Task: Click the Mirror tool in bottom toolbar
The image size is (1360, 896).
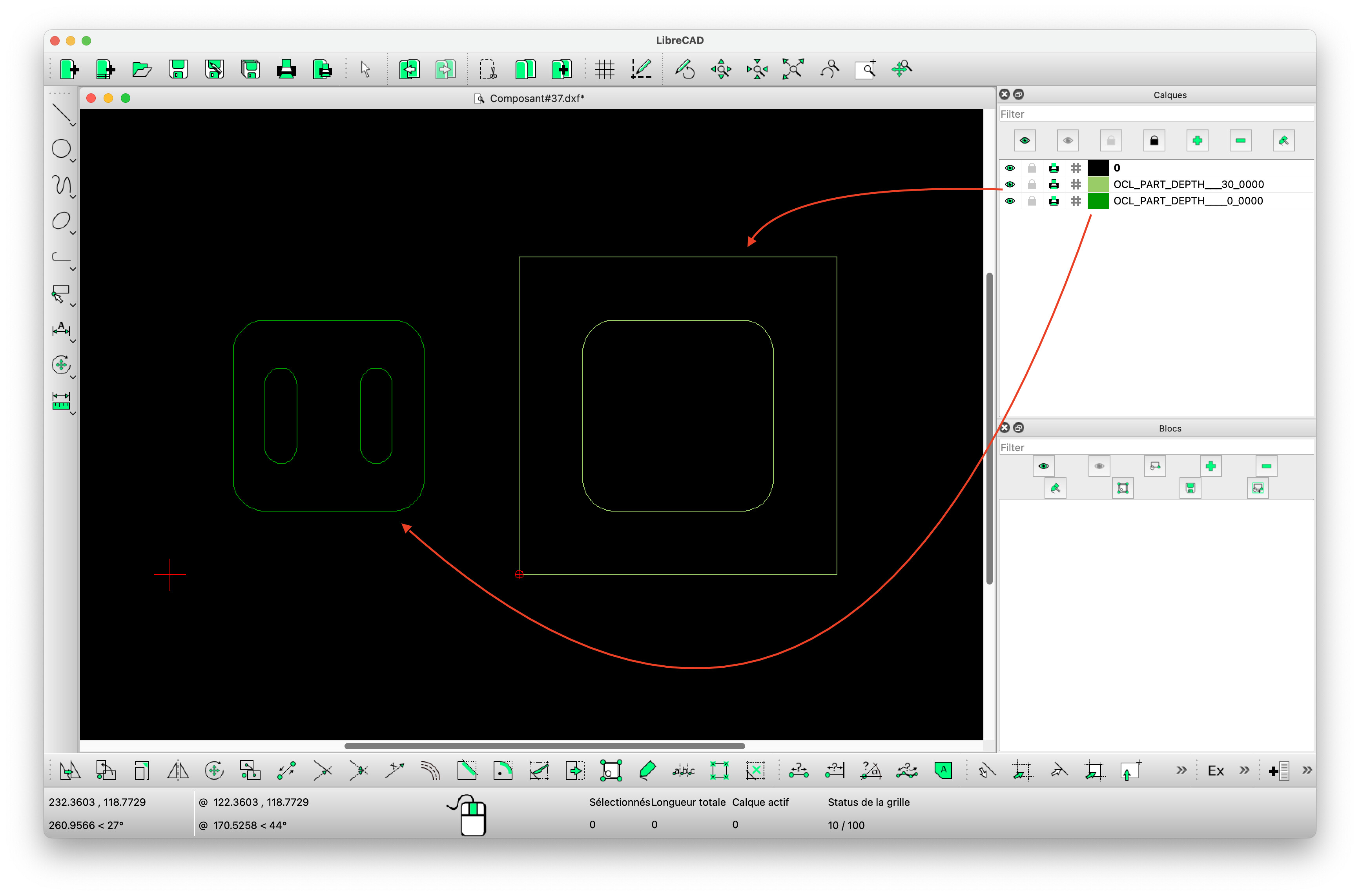Action: point(178,771)
